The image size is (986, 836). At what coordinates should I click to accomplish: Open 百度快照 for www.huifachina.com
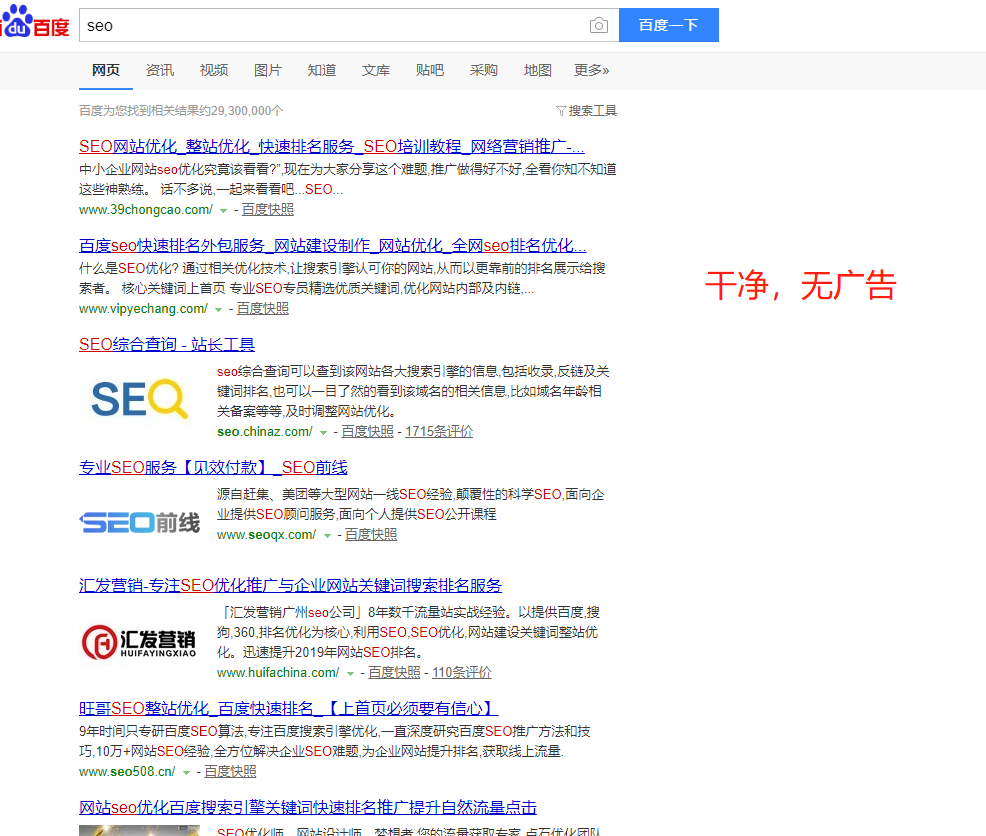[x=394, y=672]
